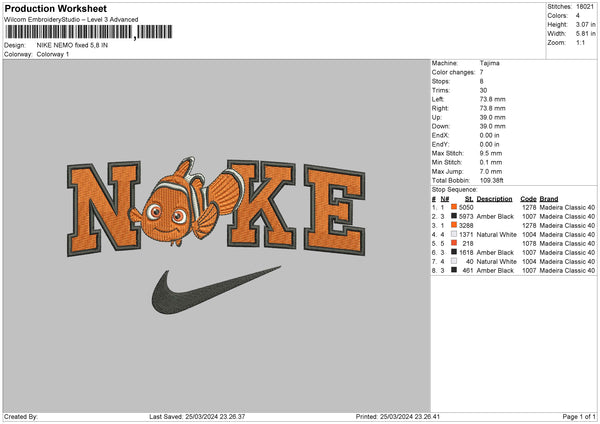This screenshot has width=600, height=424.
Task: Click "Amber Black" in stop row 2
Action: tap(495, 217)
